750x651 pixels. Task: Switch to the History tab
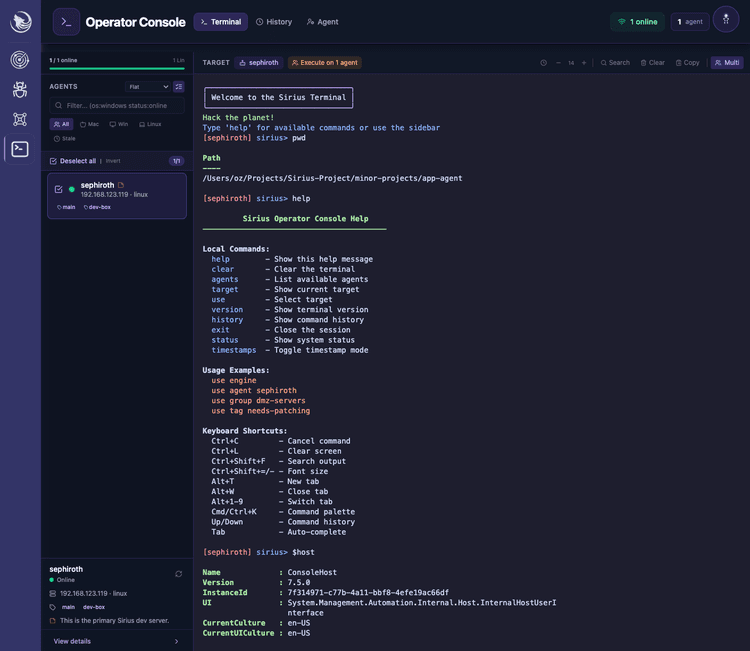274,22
